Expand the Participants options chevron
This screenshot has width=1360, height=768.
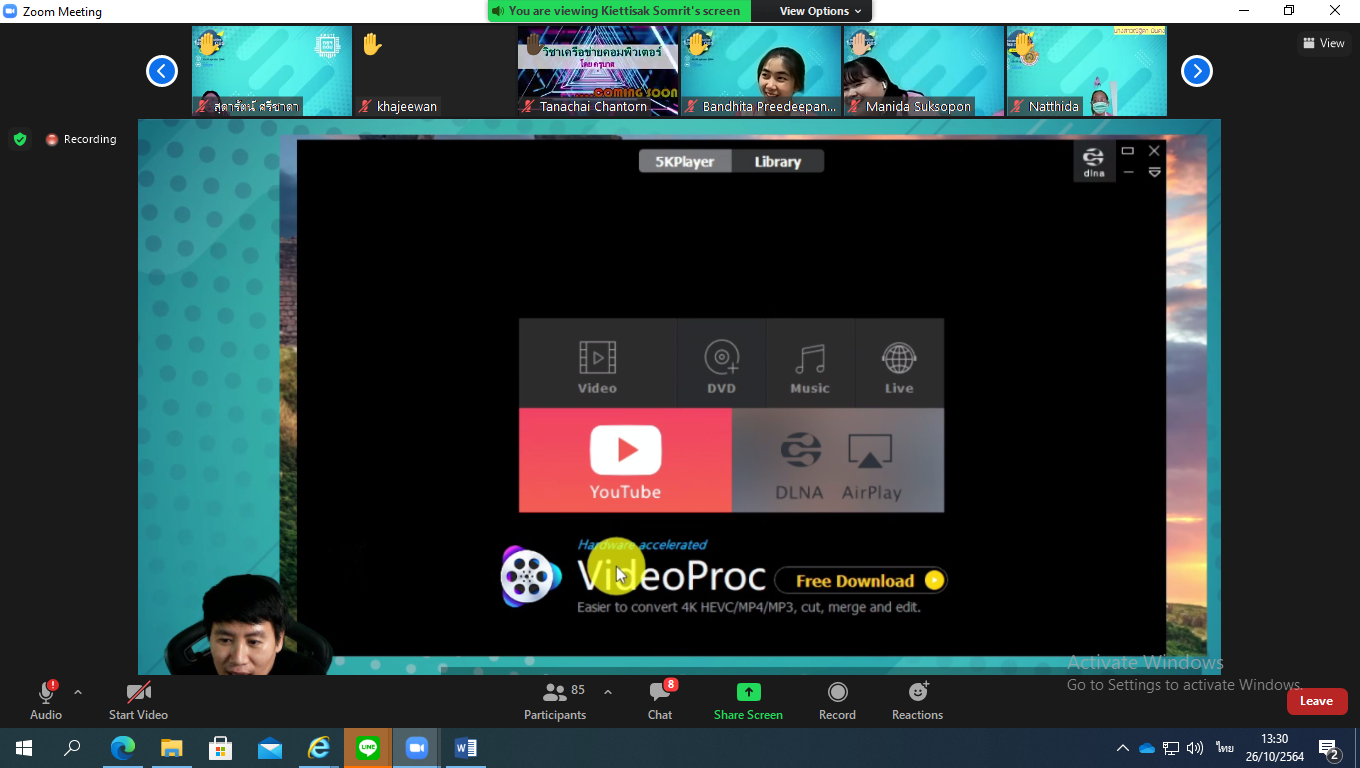pyautogui.click(x=607, y=692)
